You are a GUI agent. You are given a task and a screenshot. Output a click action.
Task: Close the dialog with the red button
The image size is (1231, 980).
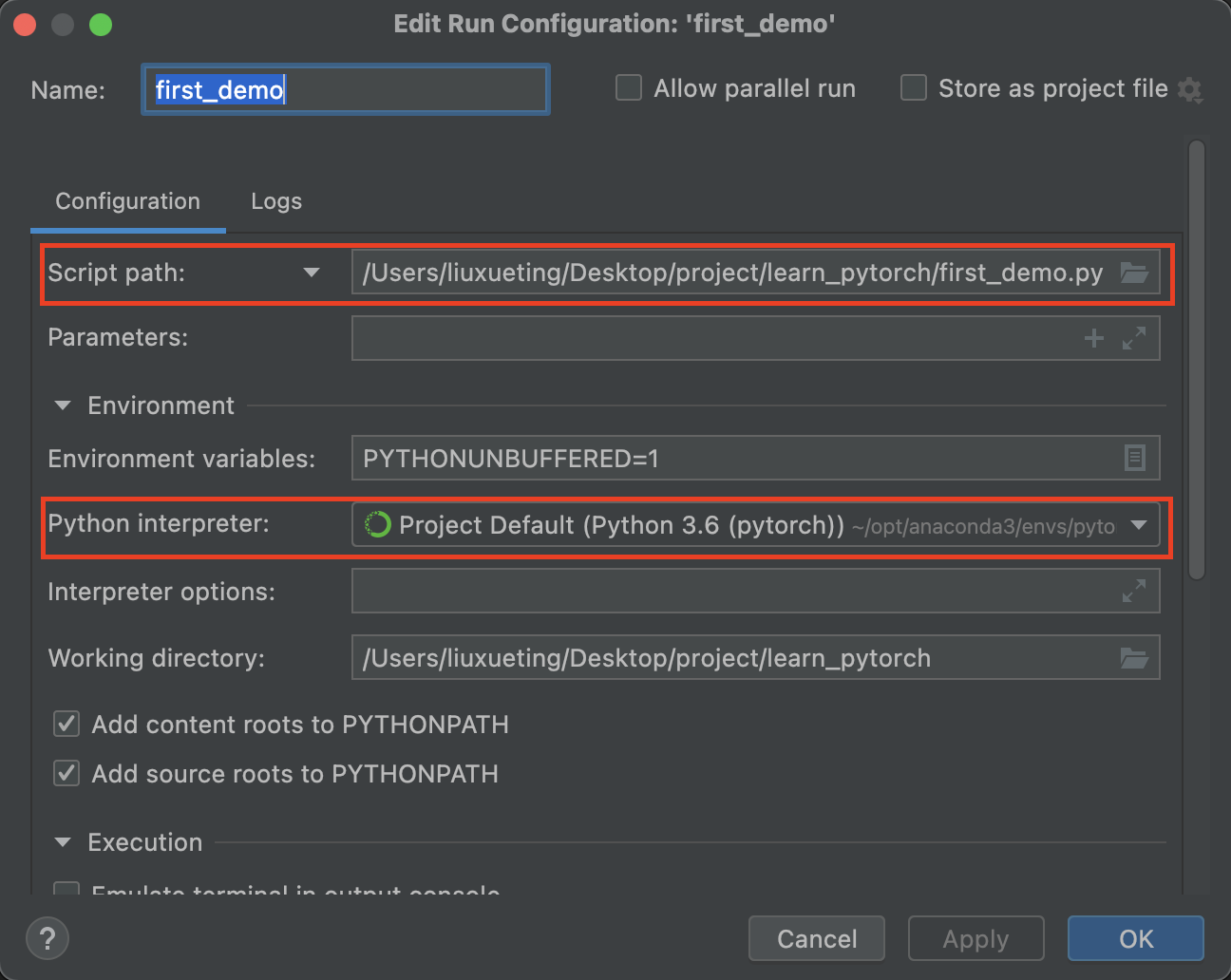(x=25, y=25)
